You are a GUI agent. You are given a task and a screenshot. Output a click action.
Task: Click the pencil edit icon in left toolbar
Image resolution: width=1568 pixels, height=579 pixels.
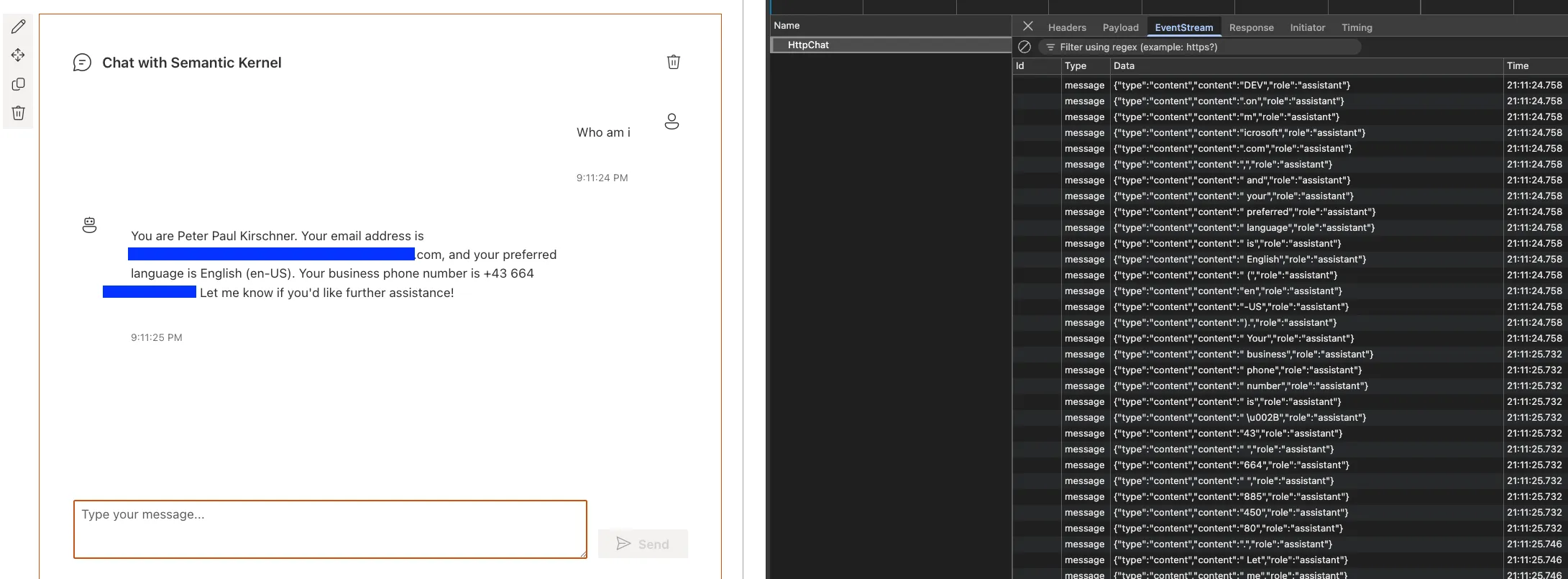(19, 27)
